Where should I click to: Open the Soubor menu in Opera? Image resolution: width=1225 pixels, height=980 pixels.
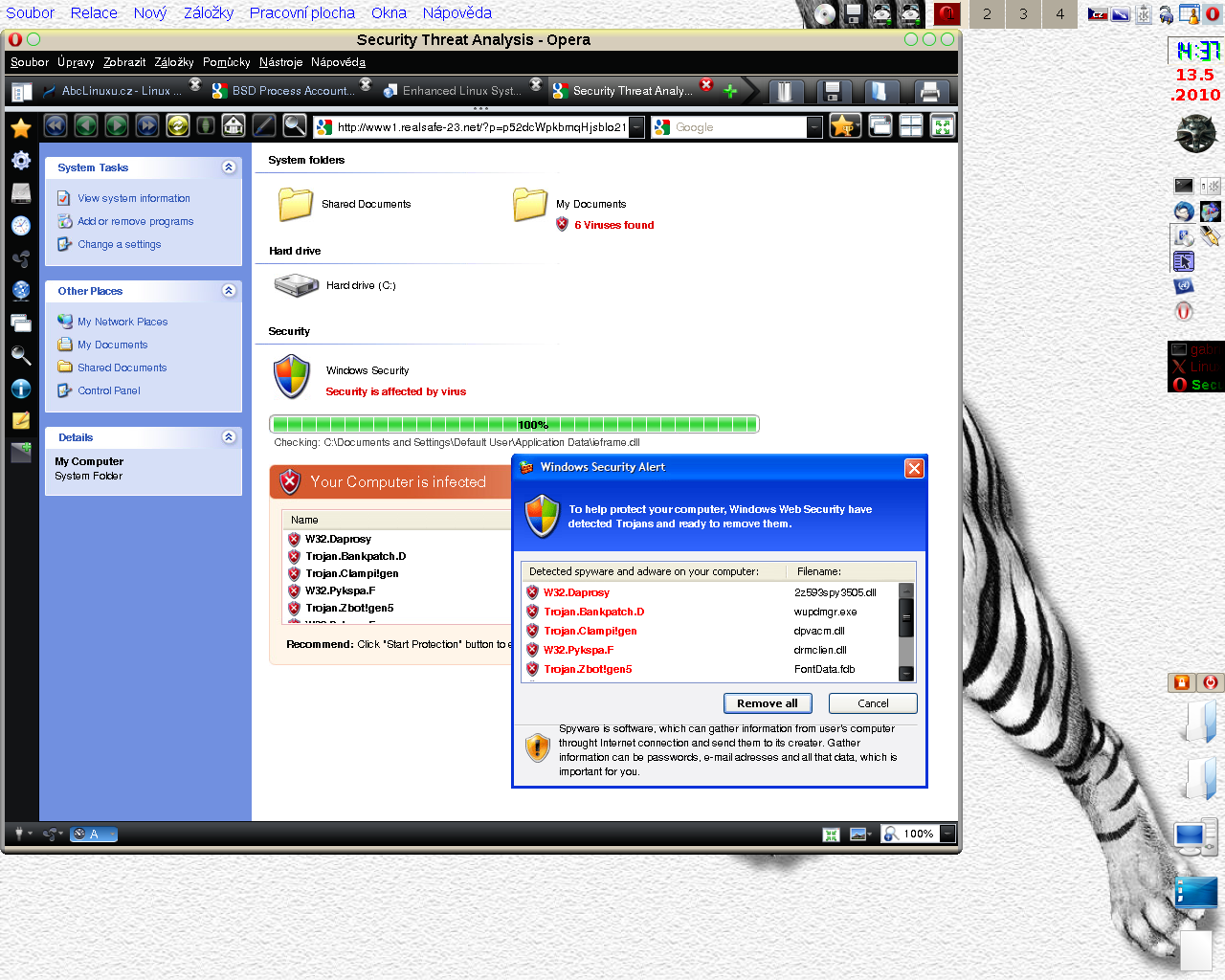click(30, 62)
